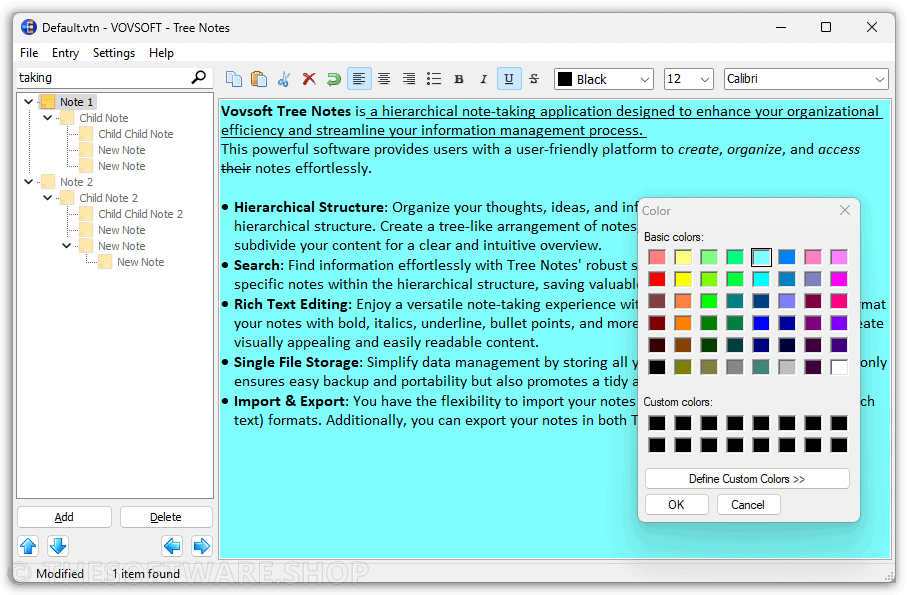Click the Paste clipboard icon

(x=259, y=79)
